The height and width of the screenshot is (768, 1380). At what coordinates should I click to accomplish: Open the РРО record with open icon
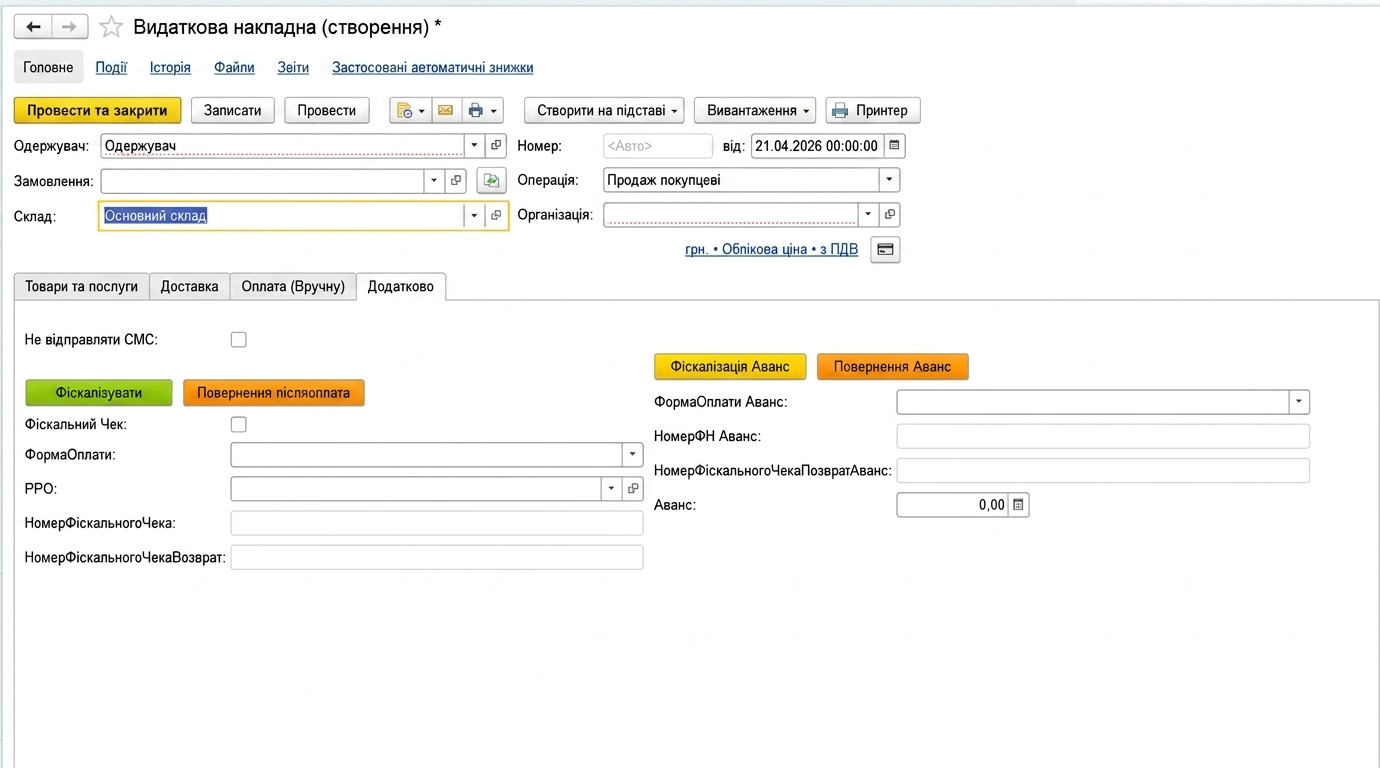coord(632,488)
